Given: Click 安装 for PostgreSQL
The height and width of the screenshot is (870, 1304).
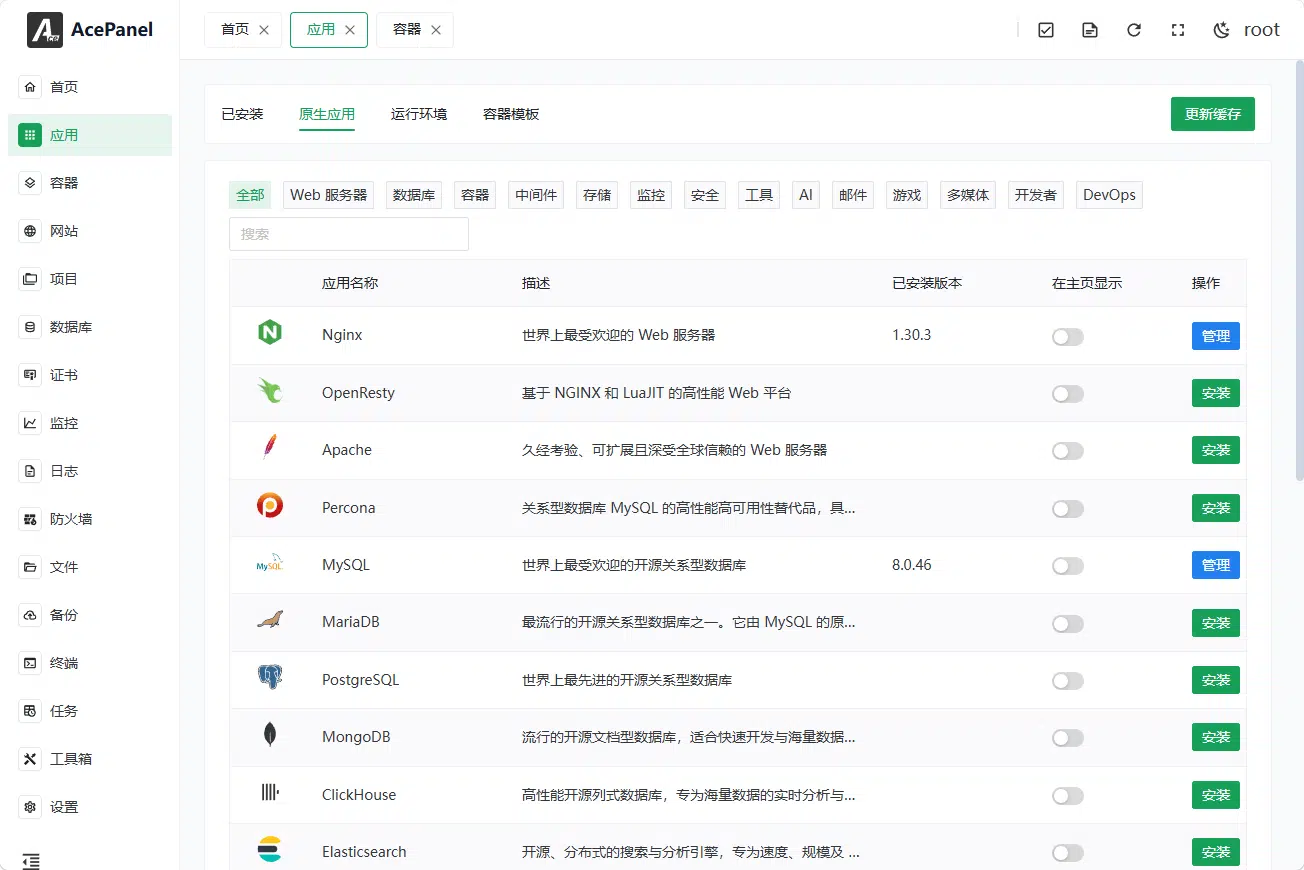Looking at the screenshot, I should (1216, 680).
